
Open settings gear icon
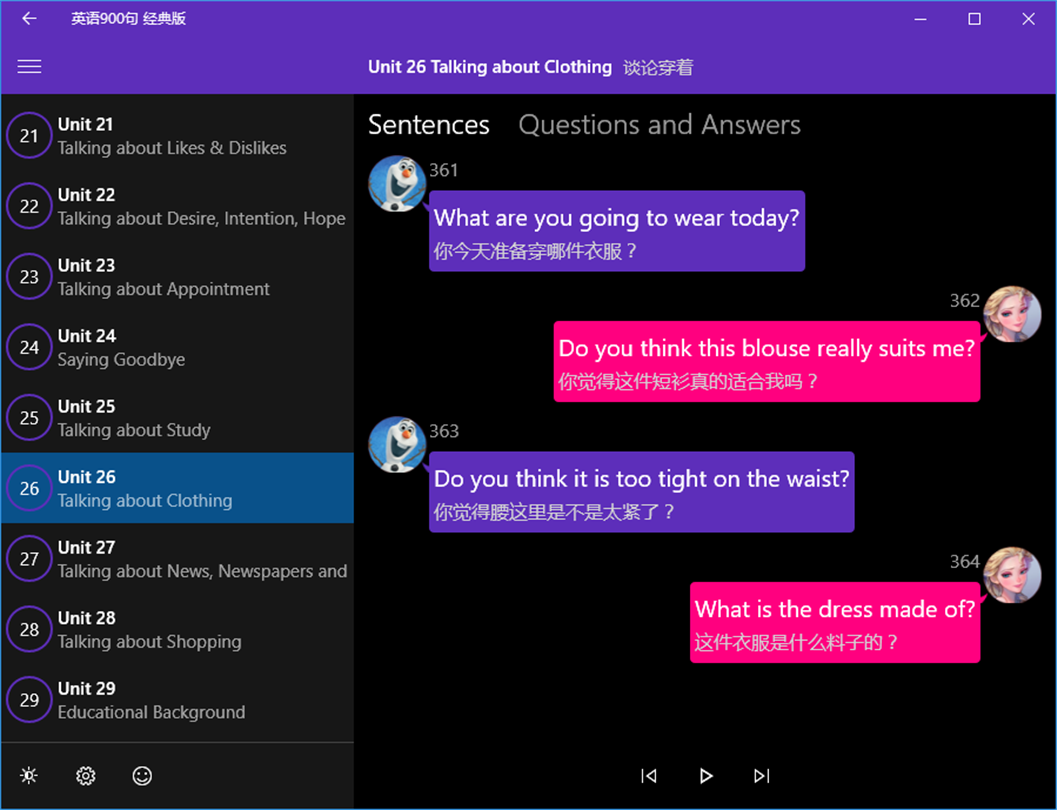tap(86, 776)
